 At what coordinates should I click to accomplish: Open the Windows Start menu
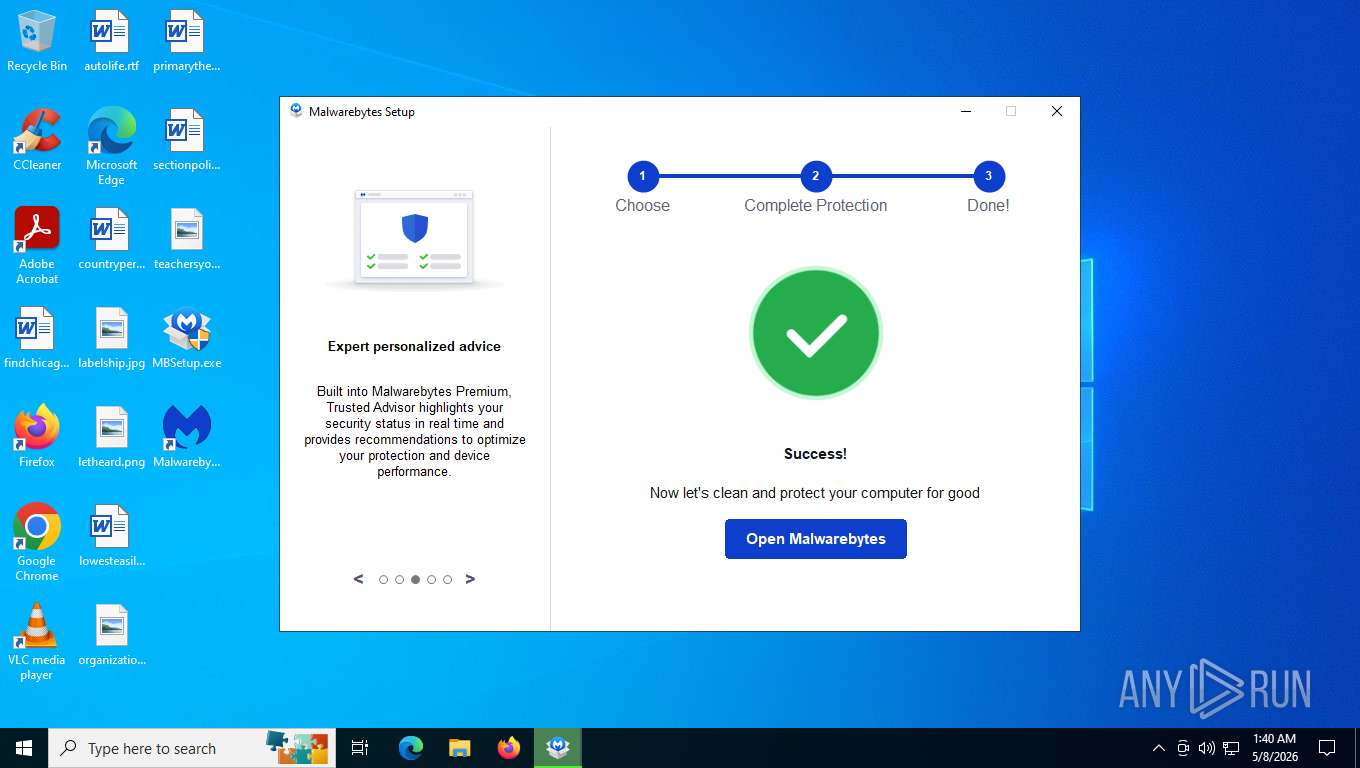(24, 748)
